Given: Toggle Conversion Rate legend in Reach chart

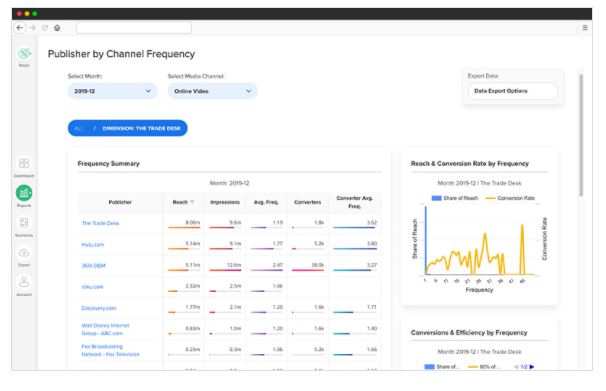Looking at the screenshot, I should [510, 198].
